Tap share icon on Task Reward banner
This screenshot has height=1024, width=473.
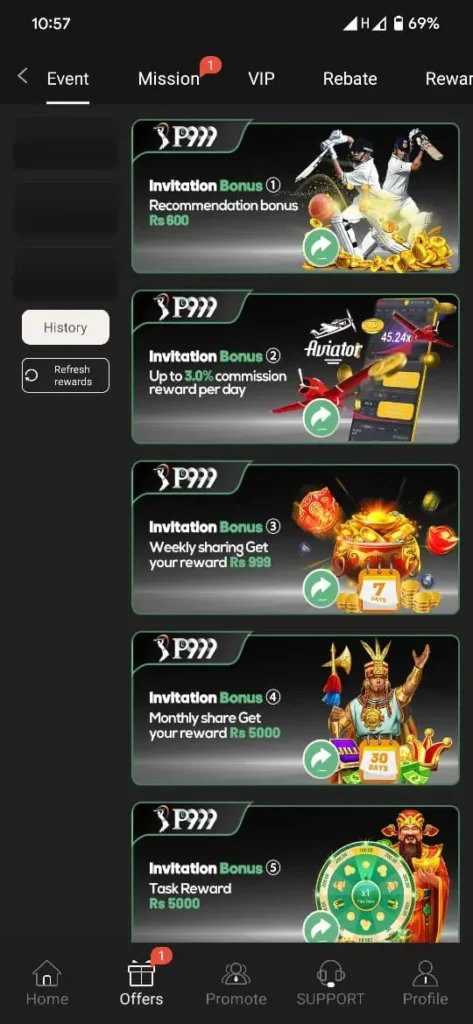[x=321, y=927]
